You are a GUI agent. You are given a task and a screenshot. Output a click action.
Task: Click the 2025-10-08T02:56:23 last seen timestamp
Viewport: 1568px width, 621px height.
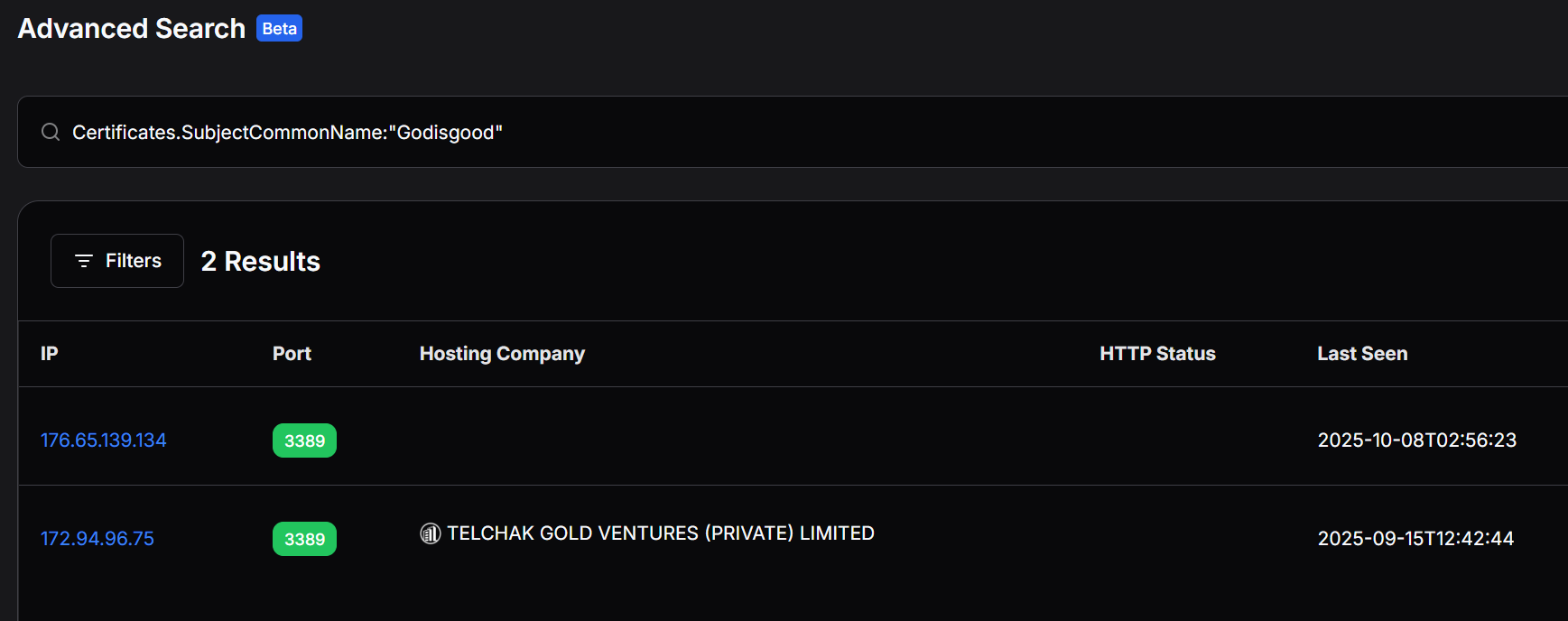click(1416, 440)
